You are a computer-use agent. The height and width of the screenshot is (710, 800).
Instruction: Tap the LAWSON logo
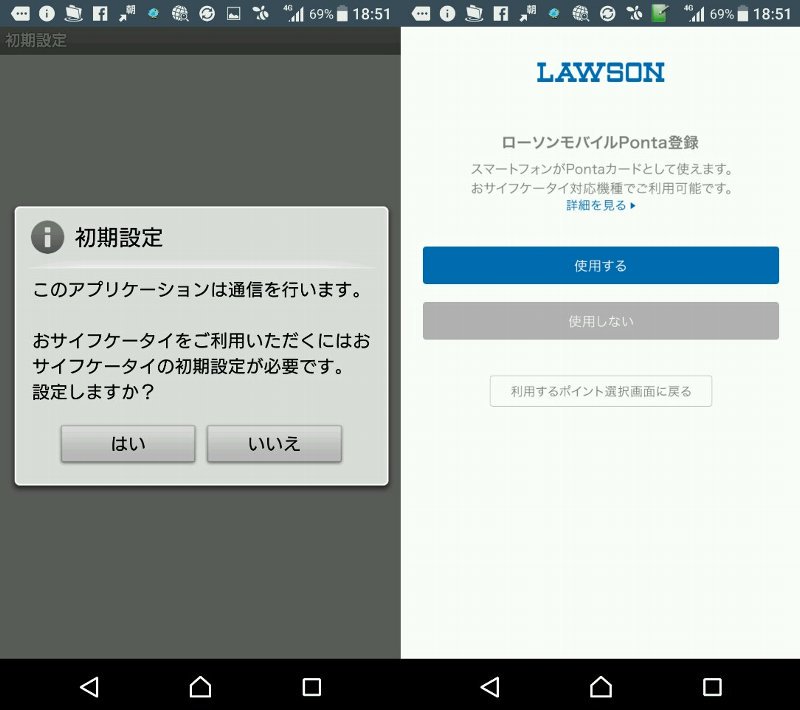(x=601, y=72)
